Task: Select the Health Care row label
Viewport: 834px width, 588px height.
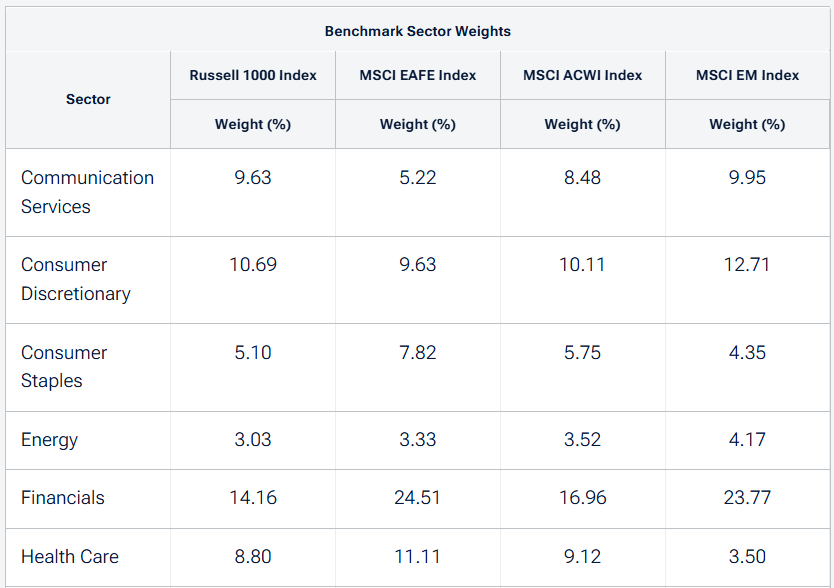Action: pos(69,556)
